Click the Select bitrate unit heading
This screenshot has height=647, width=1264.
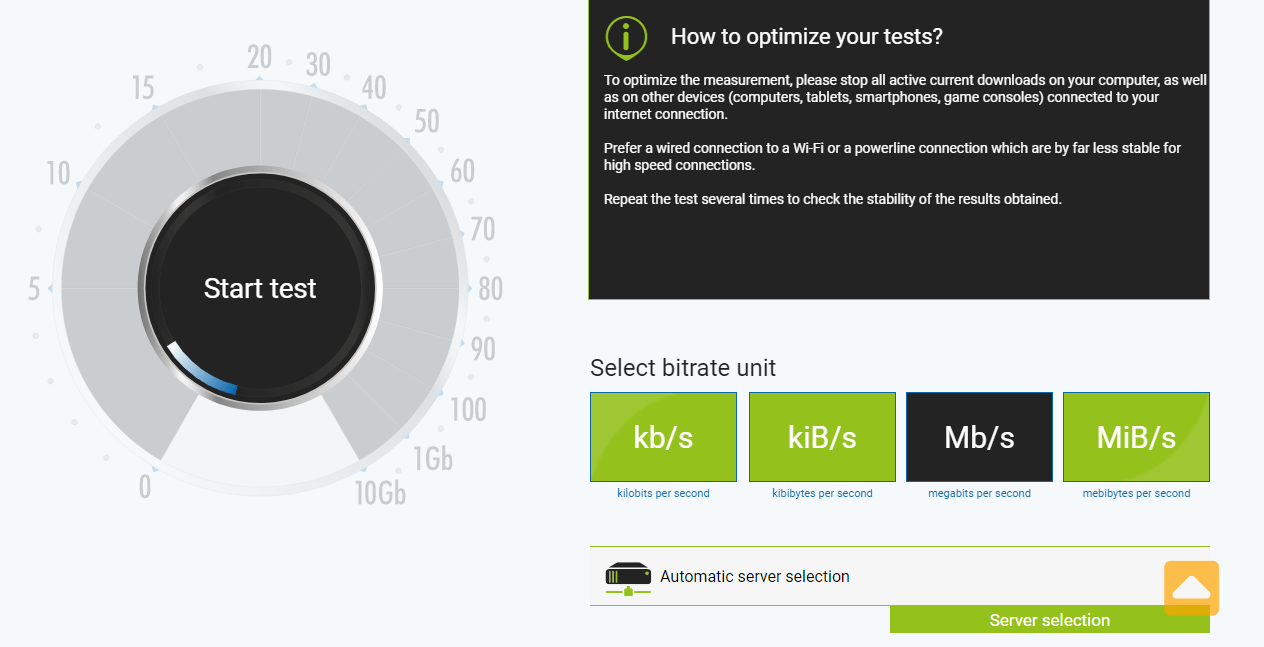coord(683,368)
